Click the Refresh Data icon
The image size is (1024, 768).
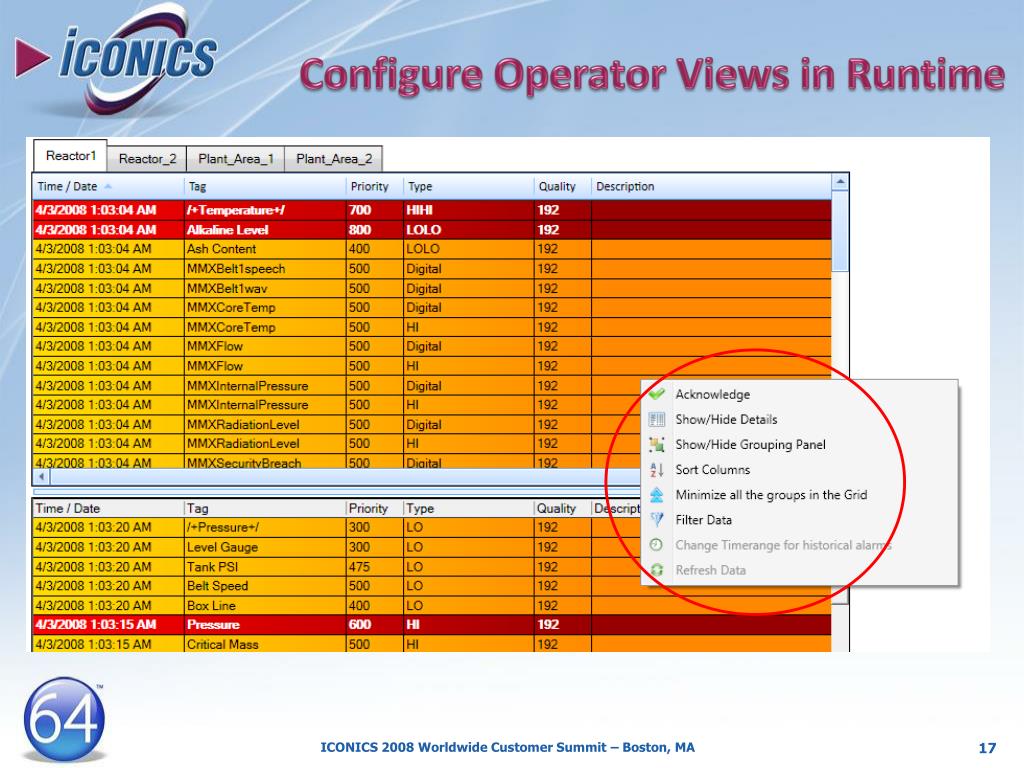[656, 570]
